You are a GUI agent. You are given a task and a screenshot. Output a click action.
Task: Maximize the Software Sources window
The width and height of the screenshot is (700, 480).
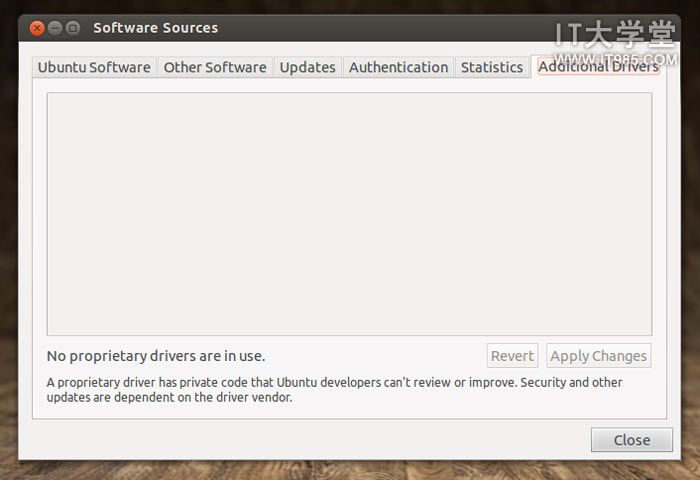[x=73, y=28]
